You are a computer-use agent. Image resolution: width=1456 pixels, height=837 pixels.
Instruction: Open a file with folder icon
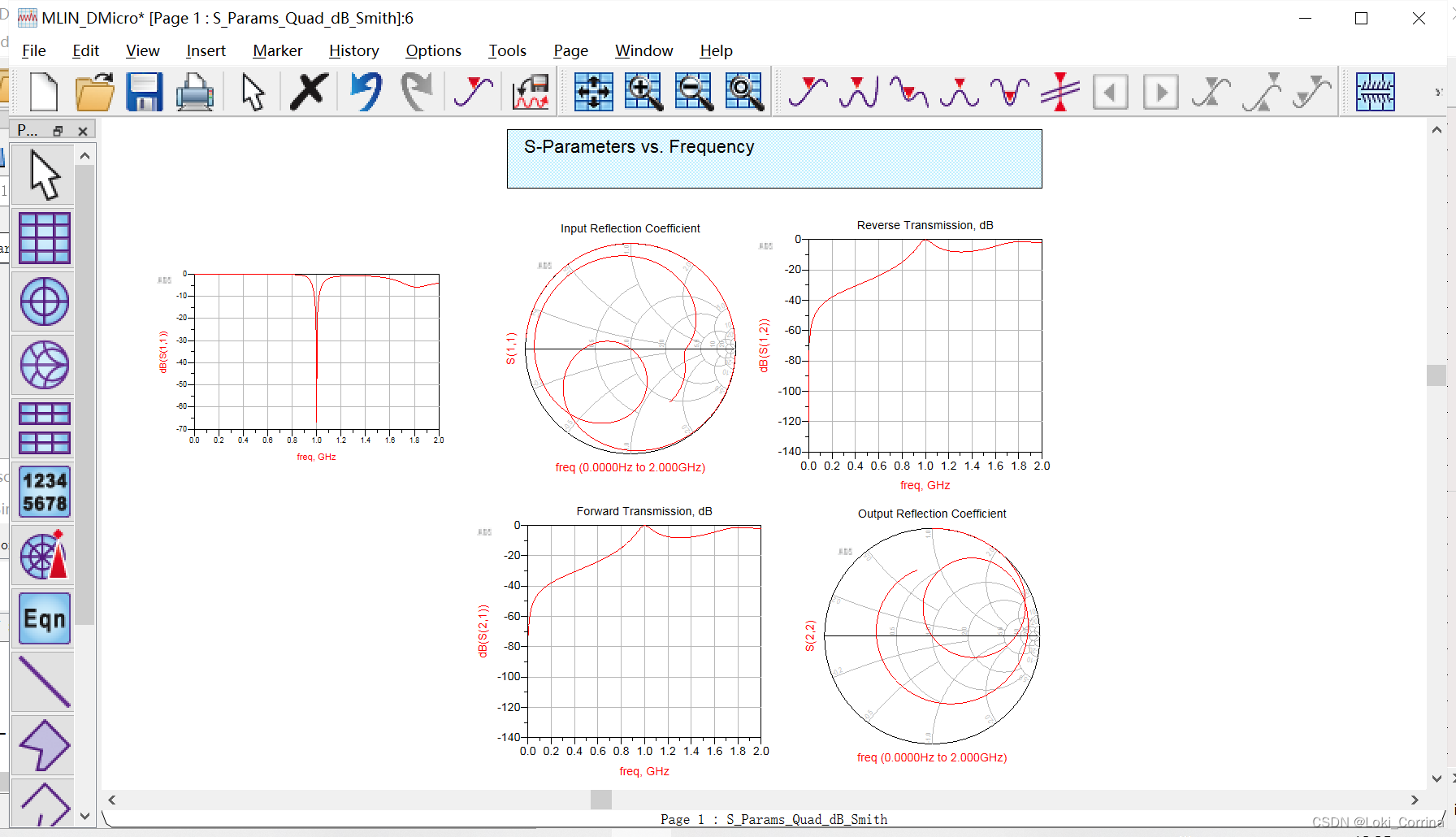94,92
